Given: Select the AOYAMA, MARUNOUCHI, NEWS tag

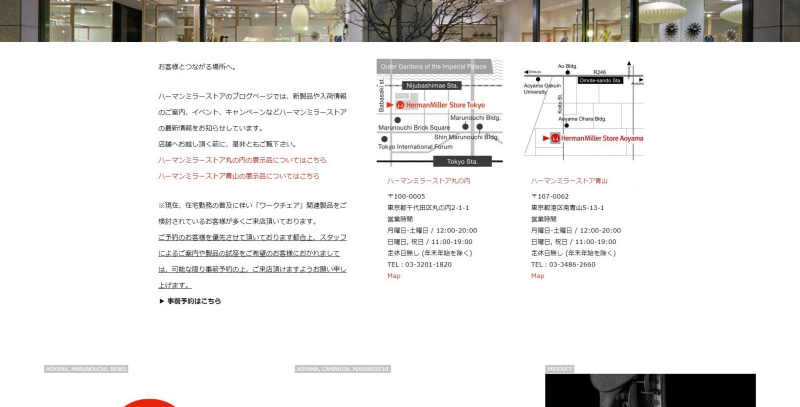Looking at the screenshot, I should [x=86, y=369].
